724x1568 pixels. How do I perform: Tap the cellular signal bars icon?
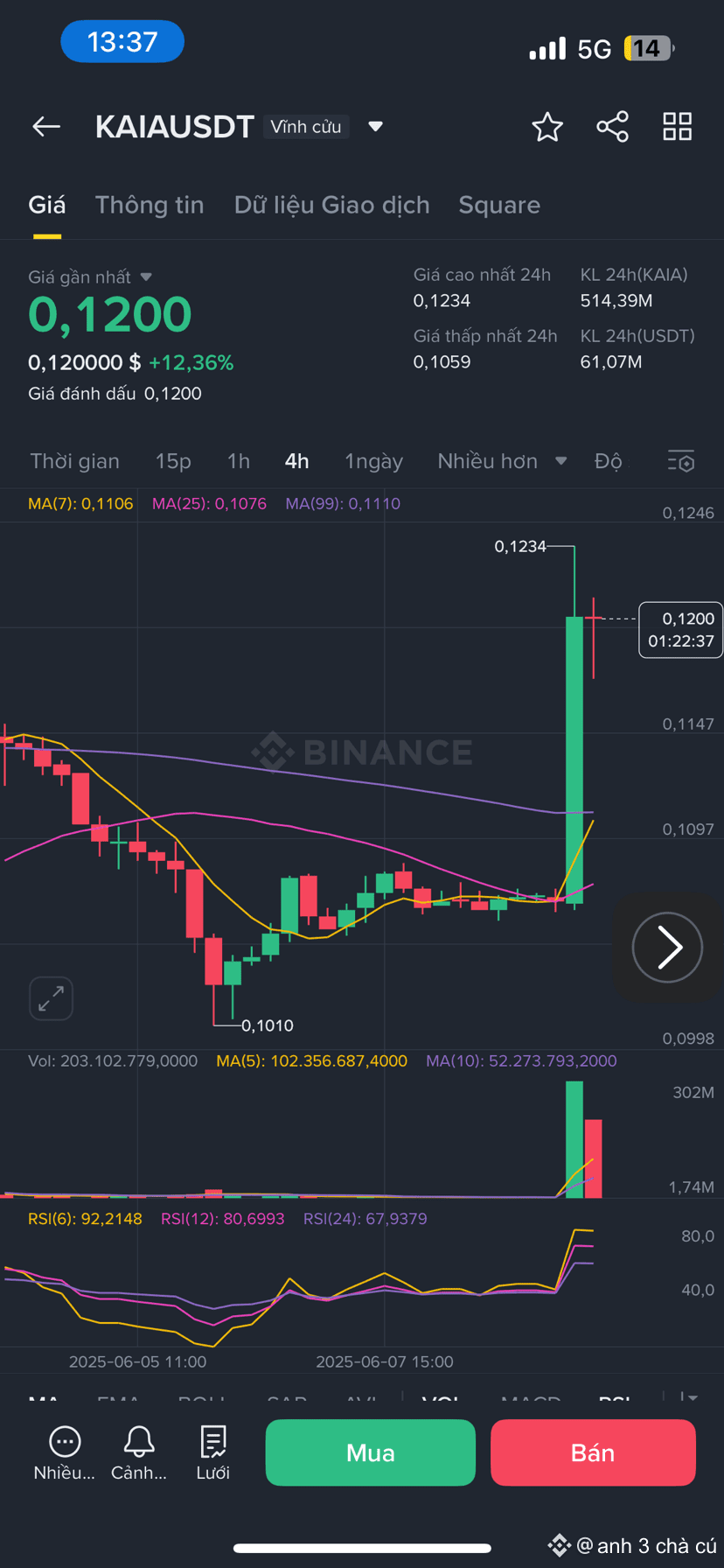click(x=547, y=49)
